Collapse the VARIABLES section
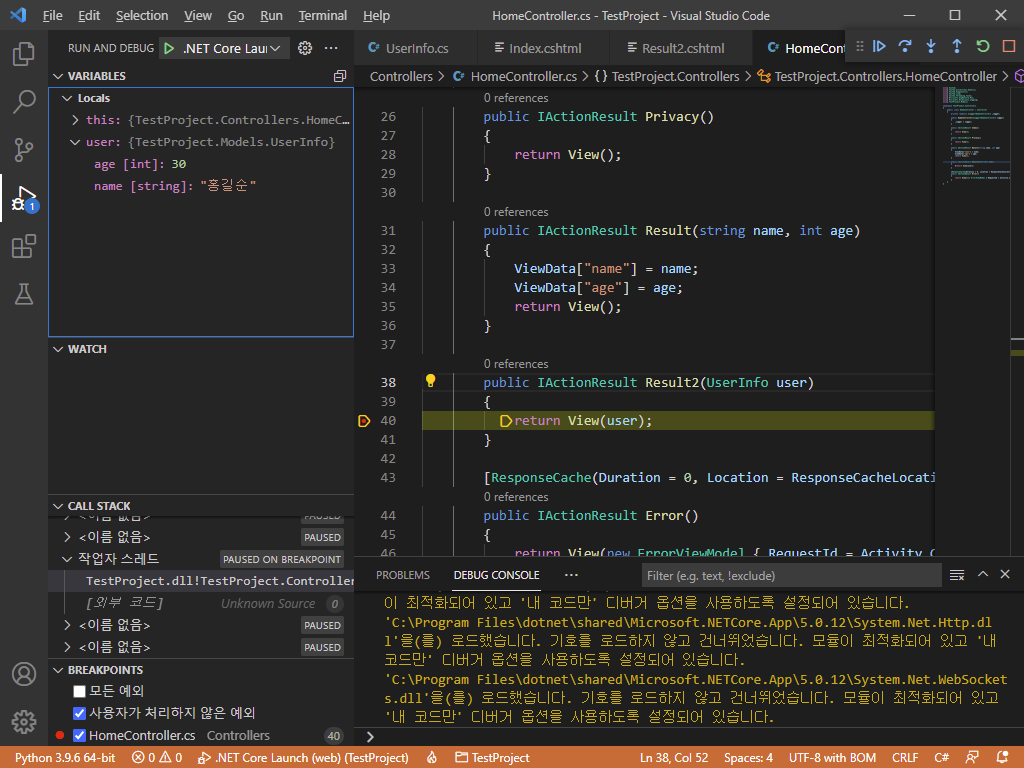Screen dimensions: 1024x768 [x=58, y=76]
